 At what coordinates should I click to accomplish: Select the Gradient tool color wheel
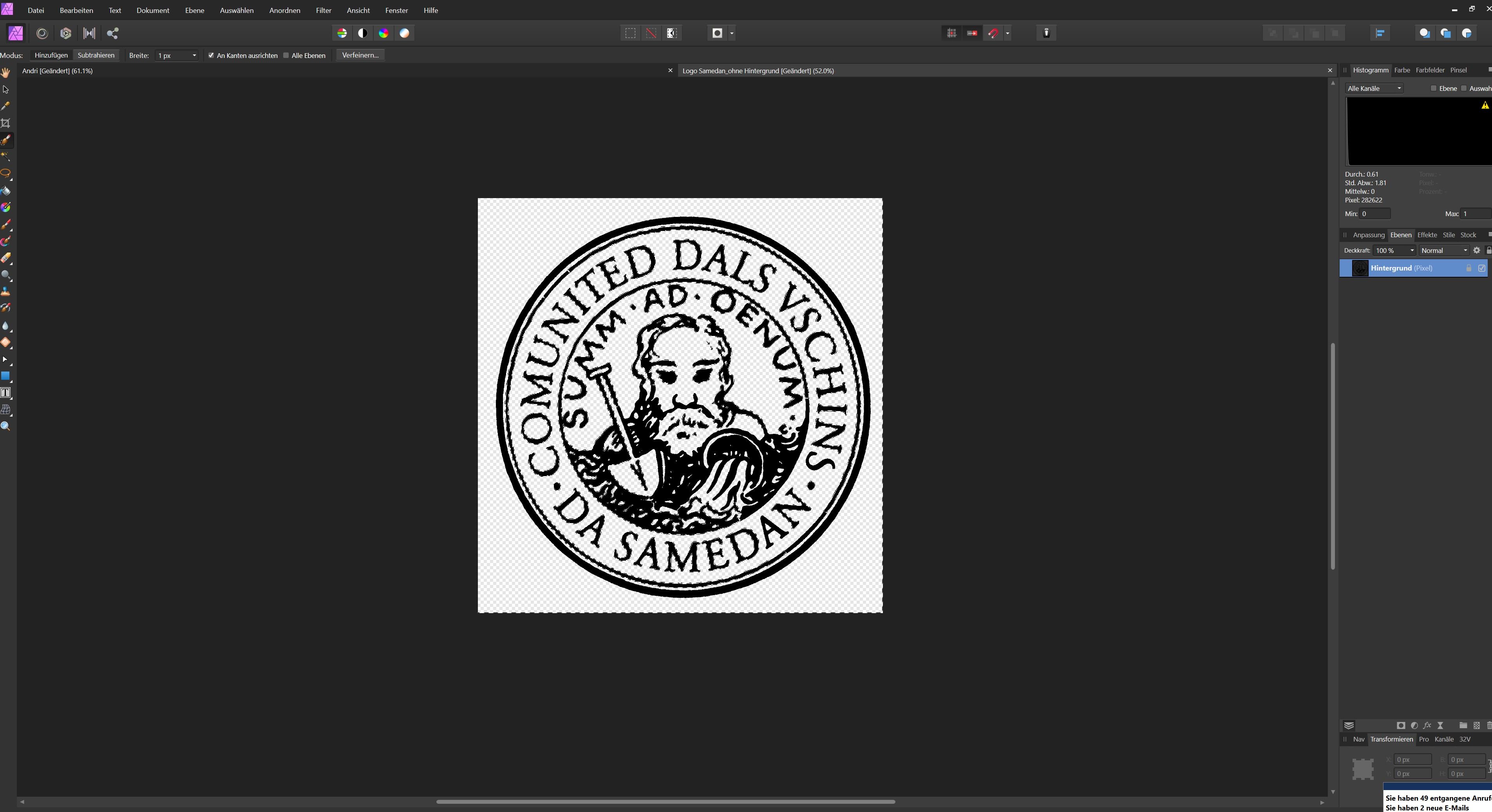point(6,207)
